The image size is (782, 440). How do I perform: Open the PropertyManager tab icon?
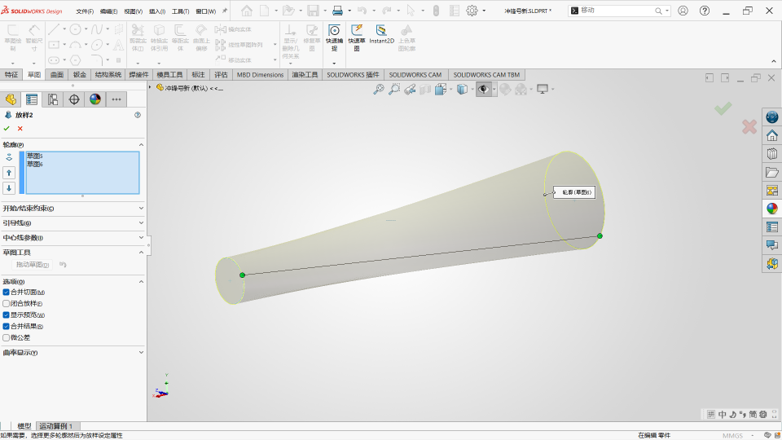31,99
